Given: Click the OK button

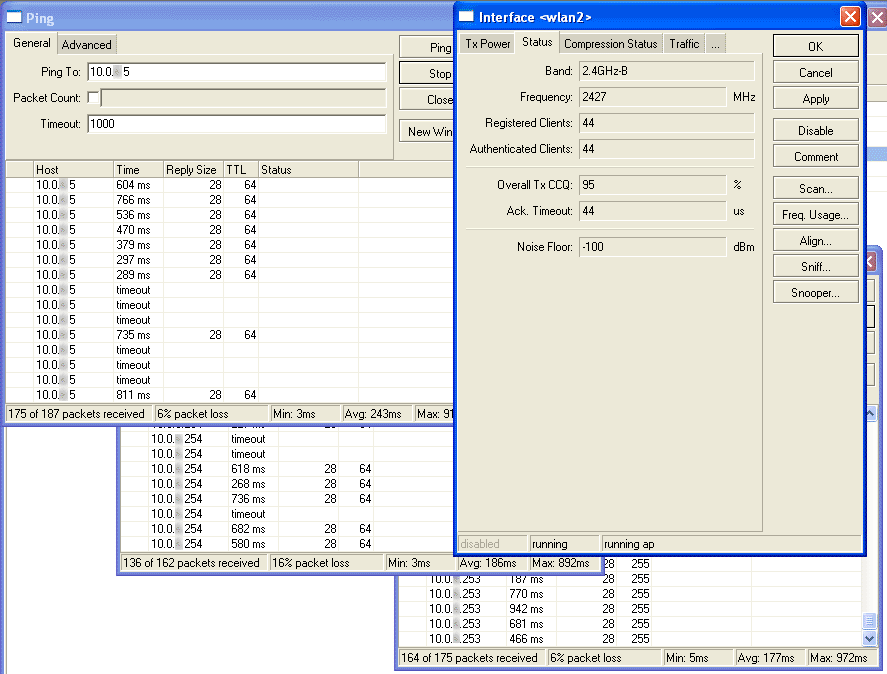Looking at the screenshot, I should [815, 46].
